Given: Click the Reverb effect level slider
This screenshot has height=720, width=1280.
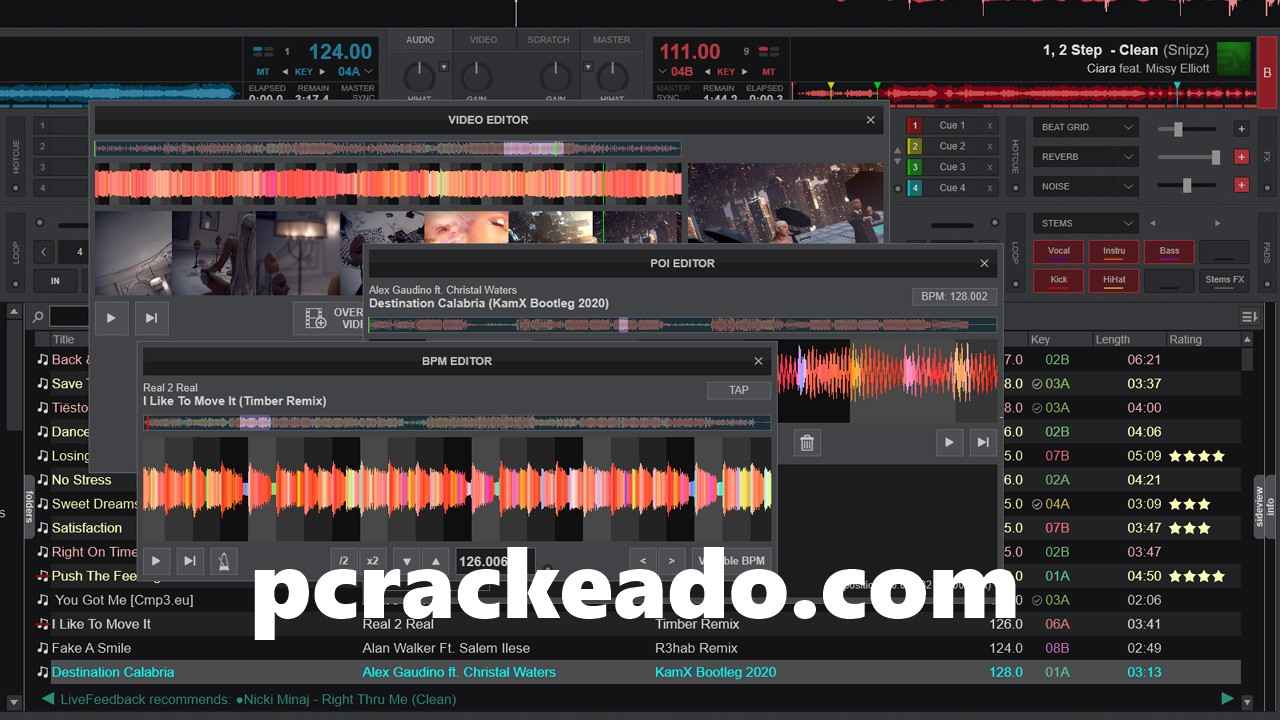Looking at the screenshot, I should tap(1189, 157).
